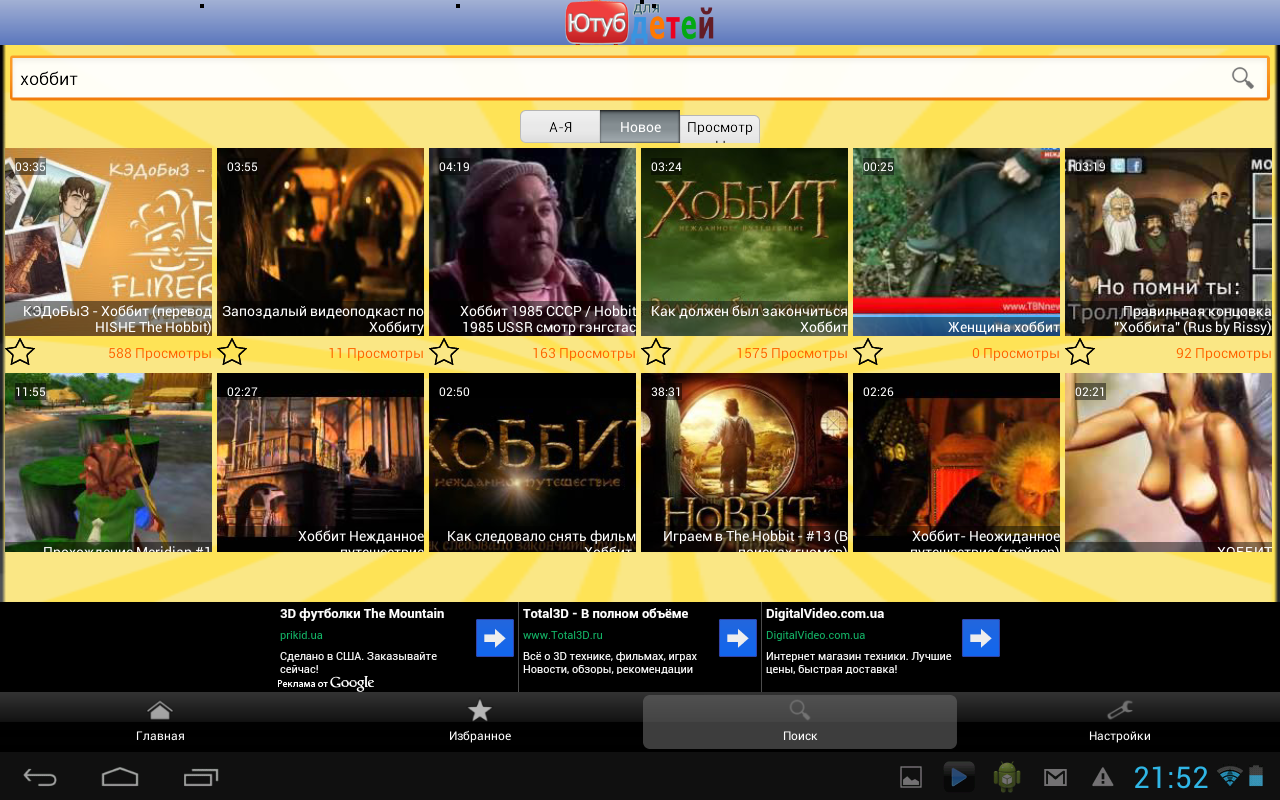1280x800 pixels.
Task: Click the 588 Просмотры view count
Action: pos(160,353)
